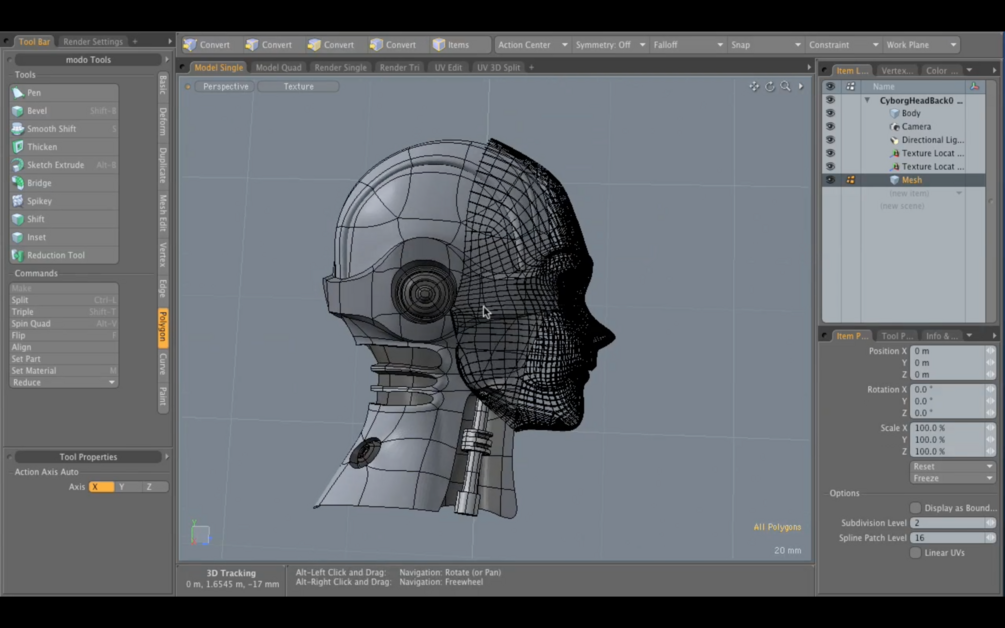Viewport: 1005px width, 628px height.
Task: Click the viewport rotate icon
Action: pyautogui.click(x=770, y=87)
